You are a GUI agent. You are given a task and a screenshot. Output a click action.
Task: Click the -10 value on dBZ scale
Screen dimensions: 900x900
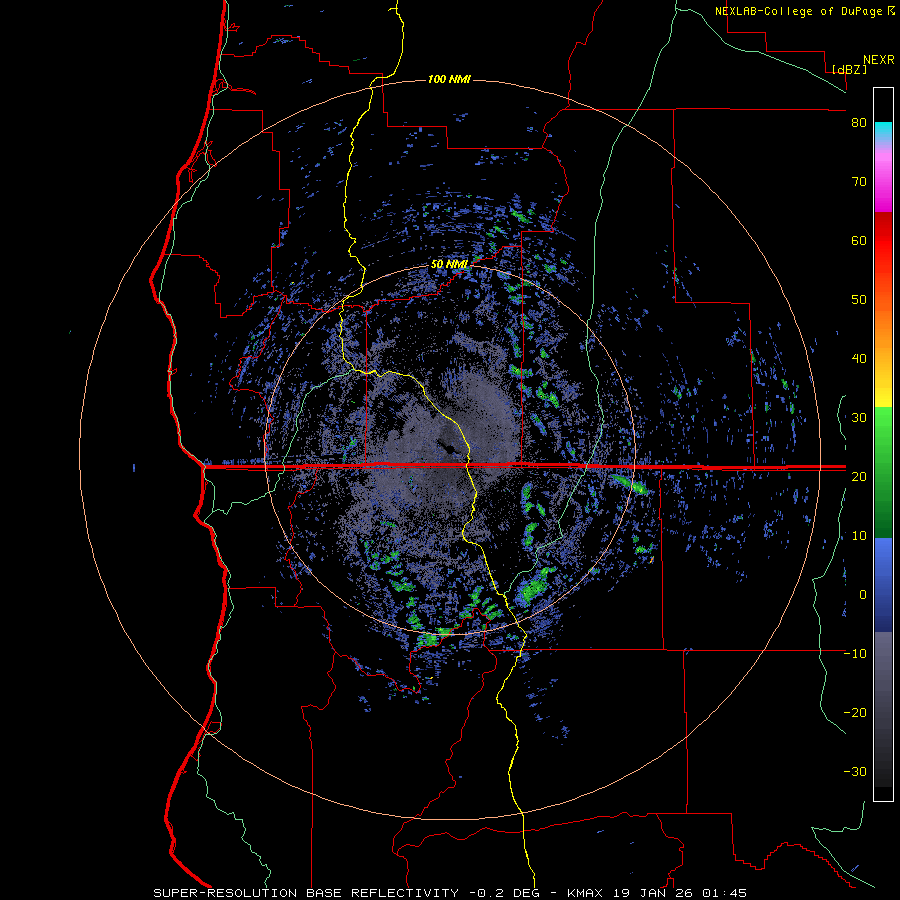[x=855, y=654]
